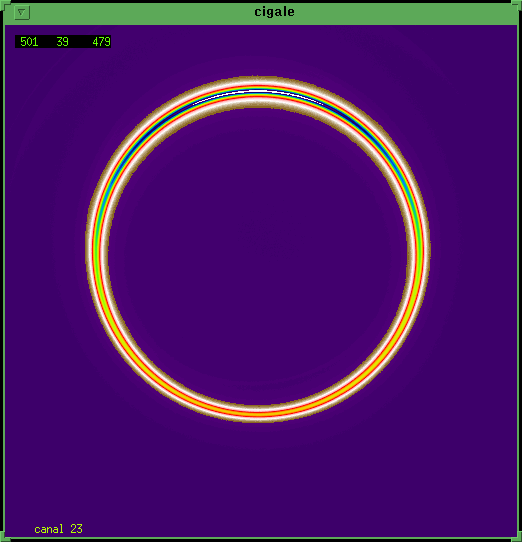This screenshot has width=522, height=542.
Task: Click the rightmost edge of the ring
Action: coord(429,249)
